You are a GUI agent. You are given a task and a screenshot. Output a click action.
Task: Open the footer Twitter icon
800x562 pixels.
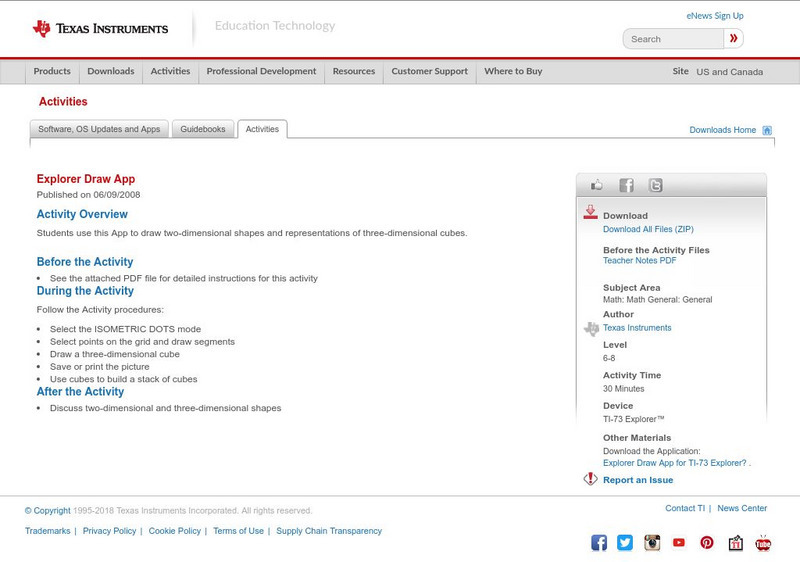coord(624,543)
